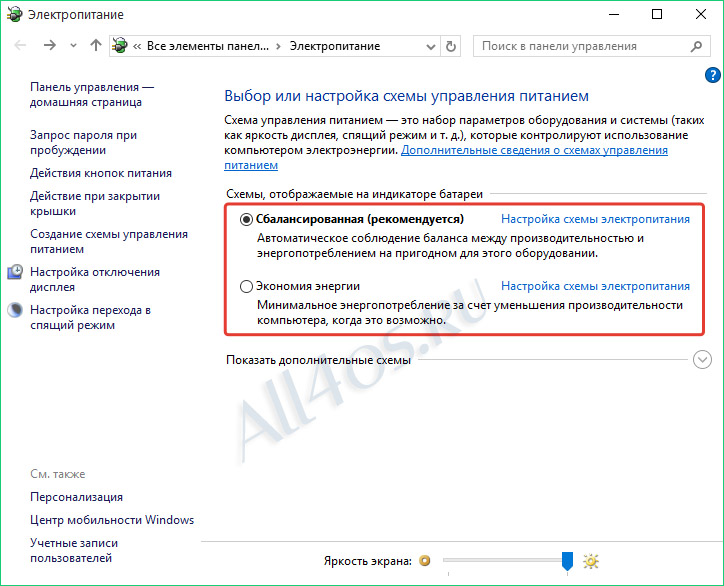Click the magnifier search icon
The height and width of the screenshot is (586, 724).
[696, 46]
